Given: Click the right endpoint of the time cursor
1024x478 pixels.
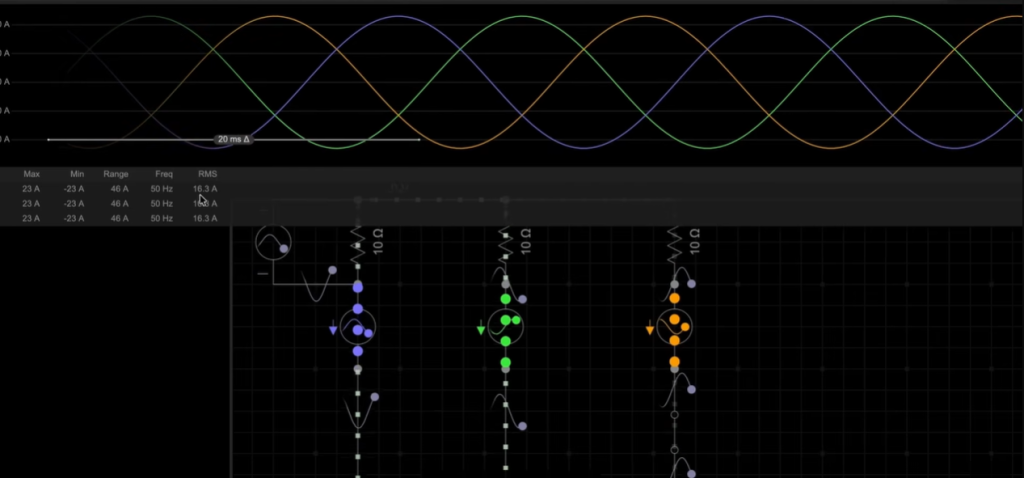Looking at the screenshot, I should click(x=419, y=140).
